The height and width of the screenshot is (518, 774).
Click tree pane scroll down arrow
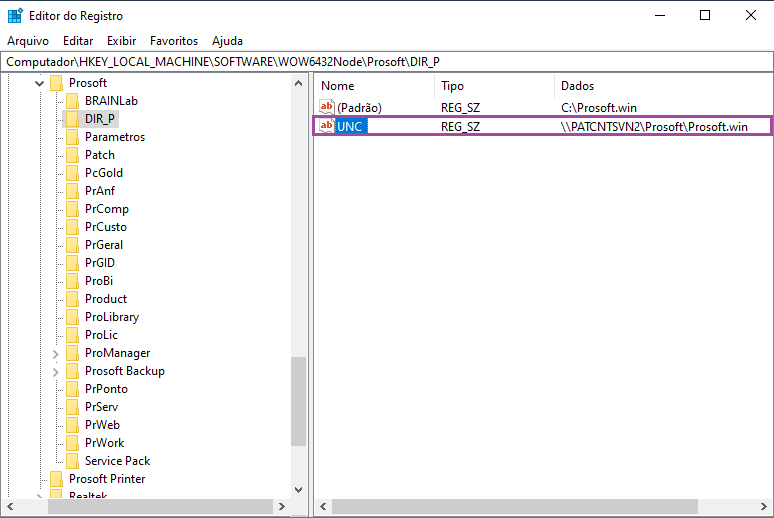[x=298, y=490]
